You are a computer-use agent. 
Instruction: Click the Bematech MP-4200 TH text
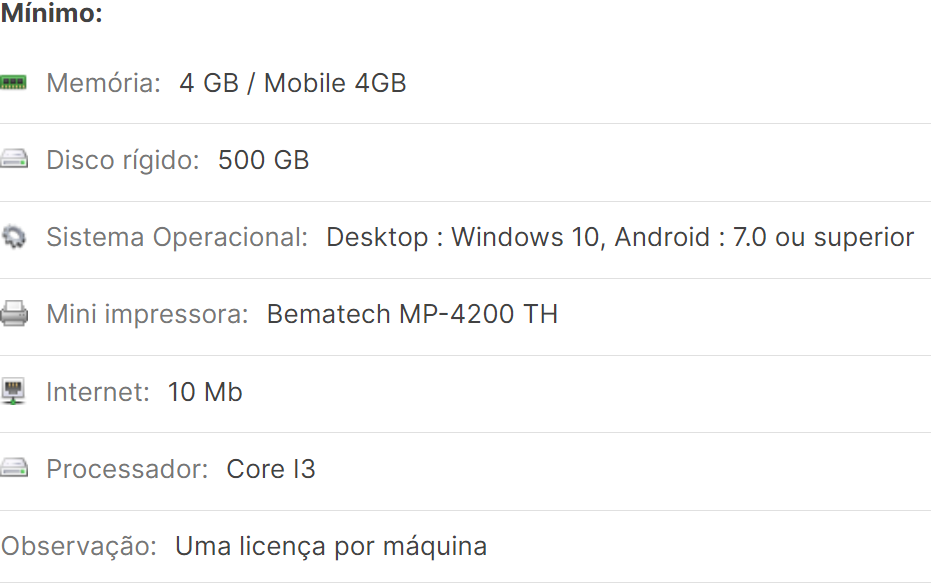(412, 314)
